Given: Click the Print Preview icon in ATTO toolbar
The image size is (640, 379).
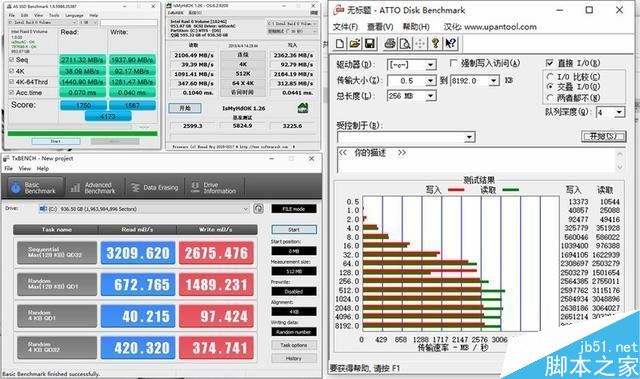Looking at the screenshot, I should [405, 43].
